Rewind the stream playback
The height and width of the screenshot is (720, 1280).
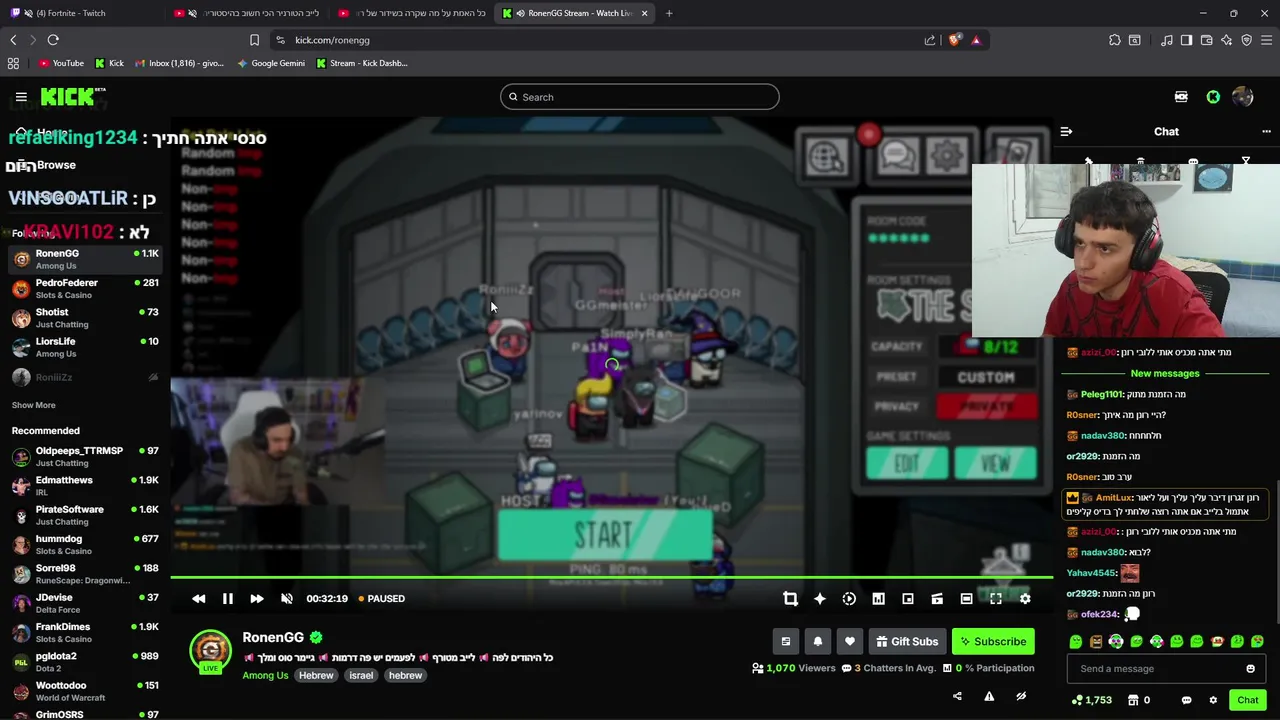(198, 598)
